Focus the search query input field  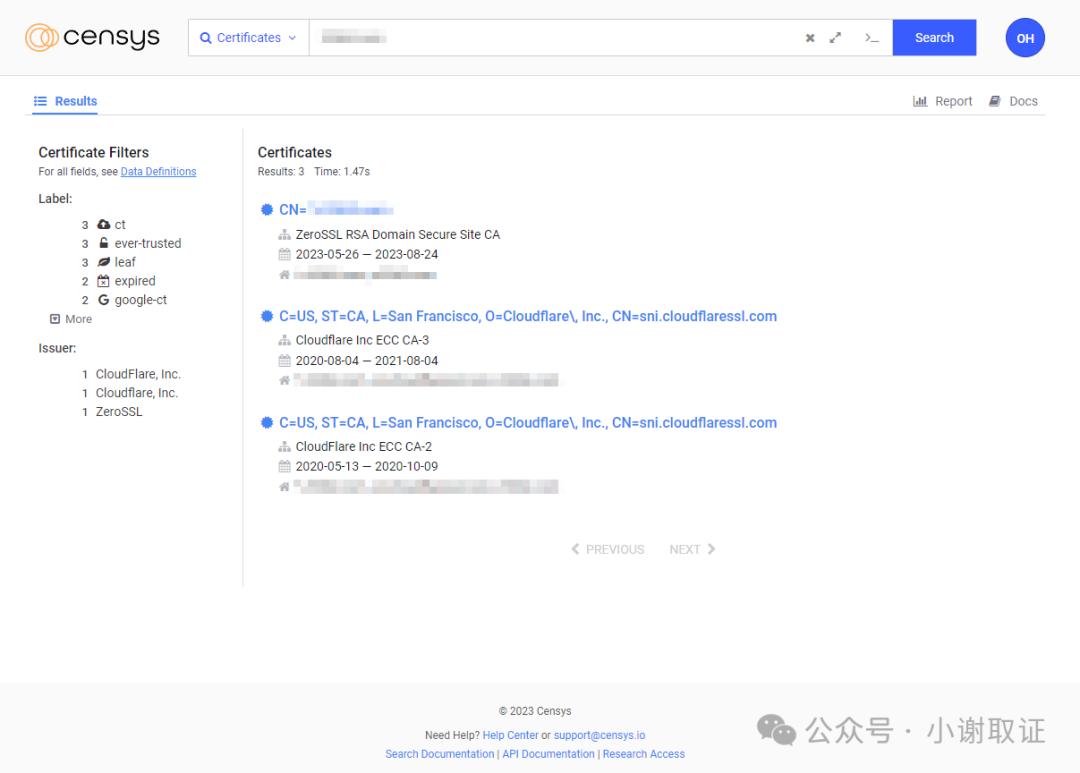554,38
